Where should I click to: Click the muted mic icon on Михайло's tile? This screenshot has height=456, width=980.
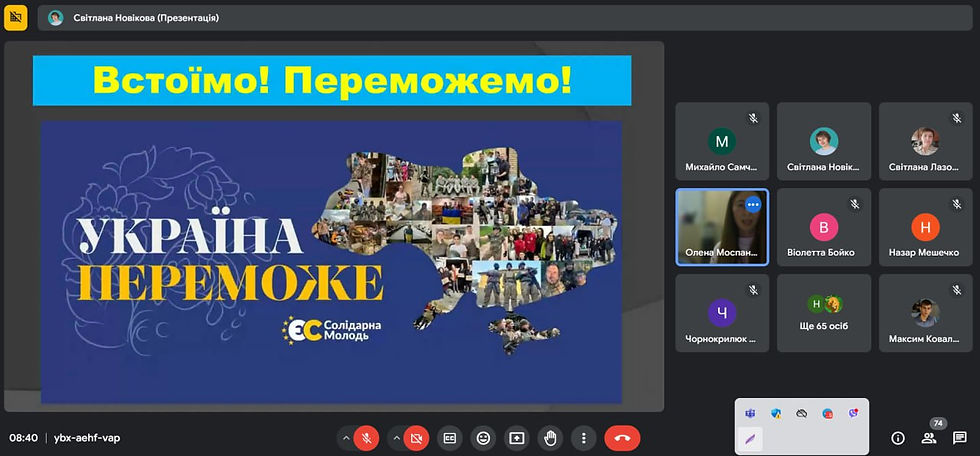click(x=753, y=118)
